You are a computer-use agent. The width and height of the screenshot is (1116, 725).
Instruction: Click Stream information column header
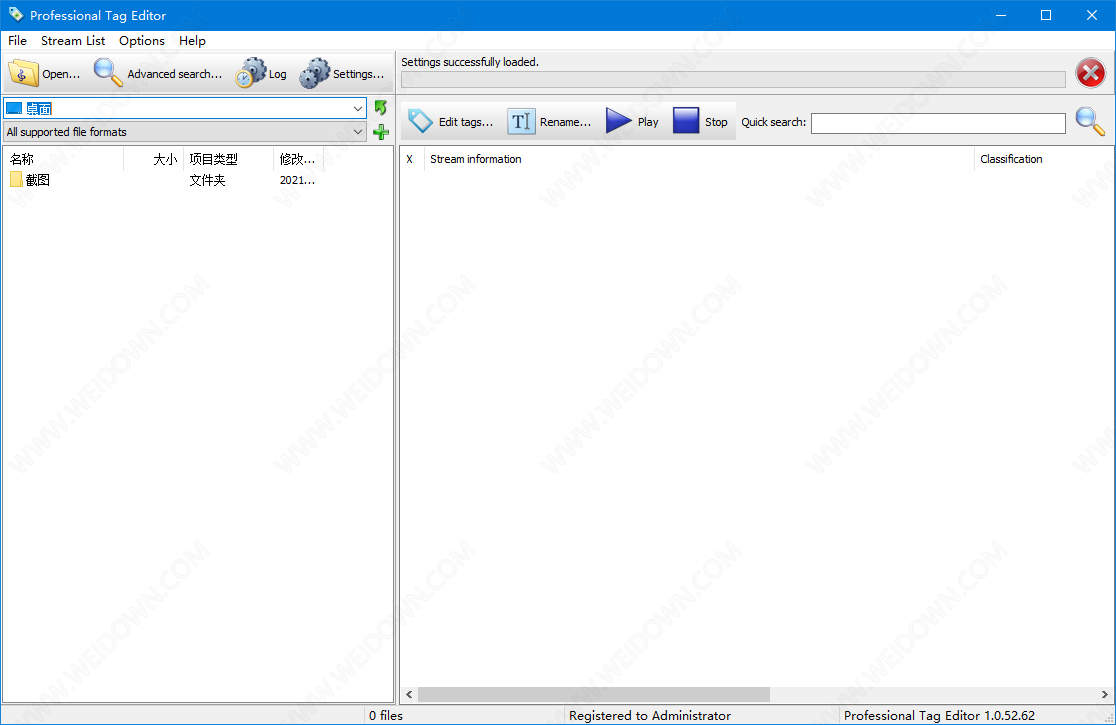pyautogui.click(x=699, y=159)
